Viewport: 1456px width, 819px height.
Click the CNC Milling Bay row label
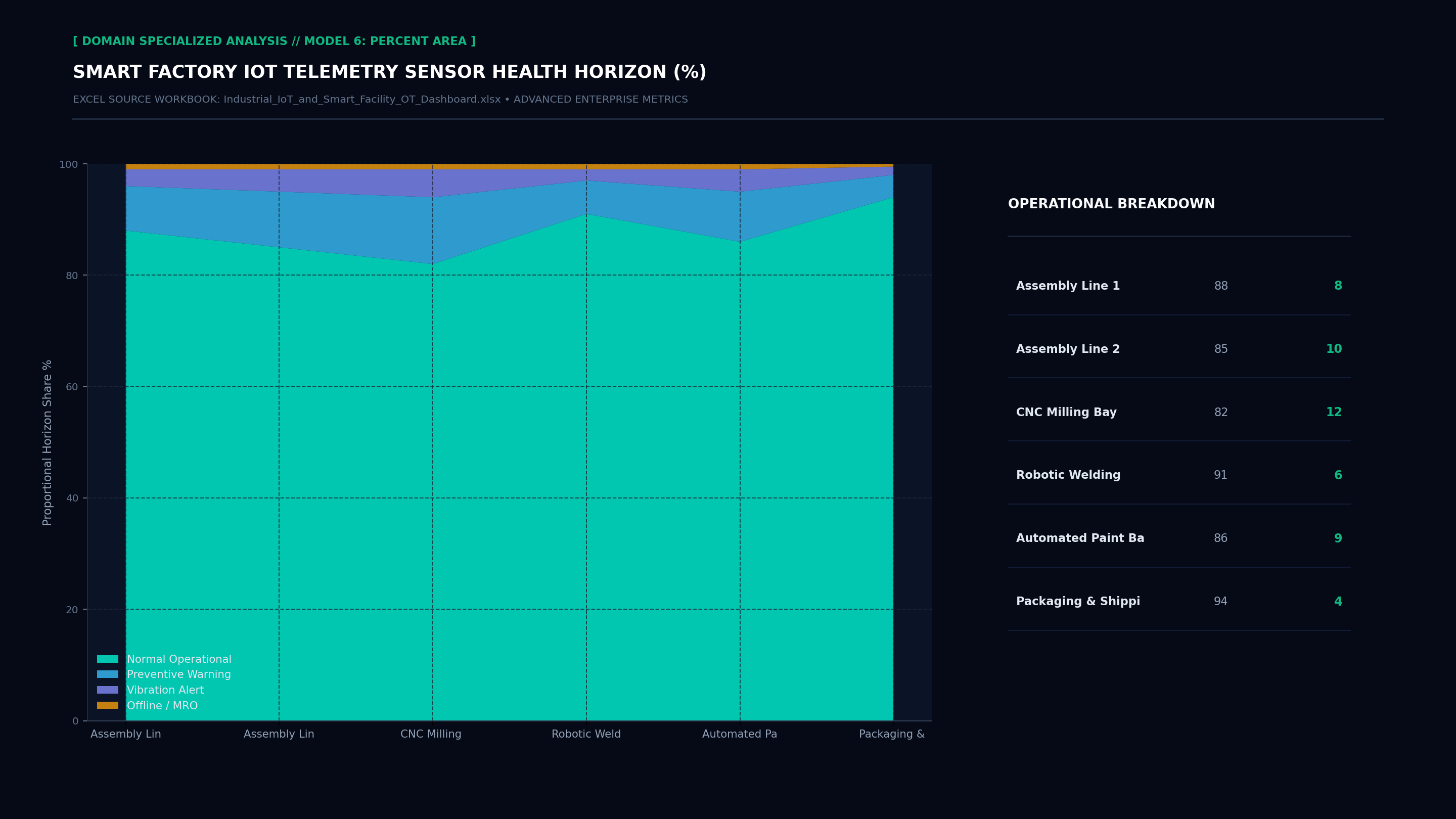1066,413
